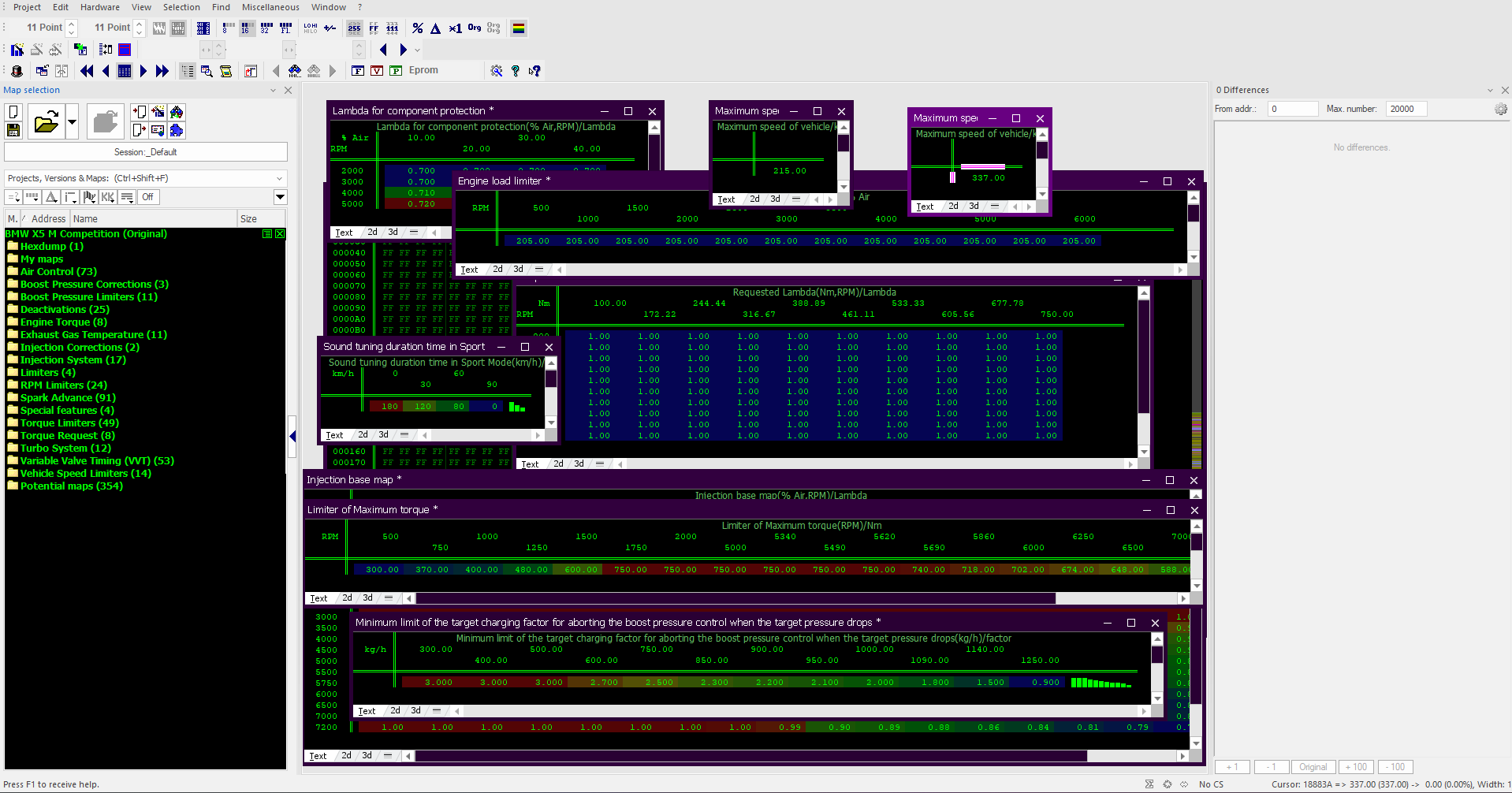Open the Map selection panel chevron menu

pos(274,91)
